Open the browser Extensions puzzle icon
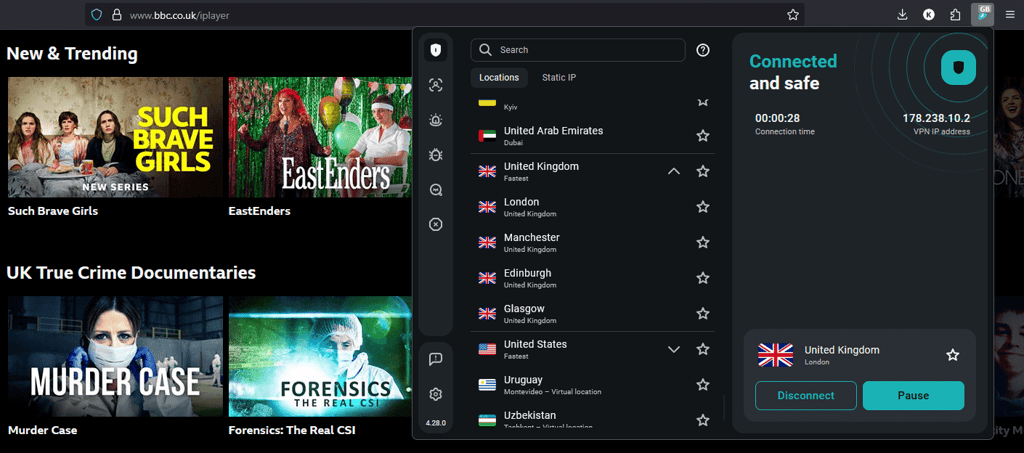This screenshot has height=453, width=1024. (955, 14)
